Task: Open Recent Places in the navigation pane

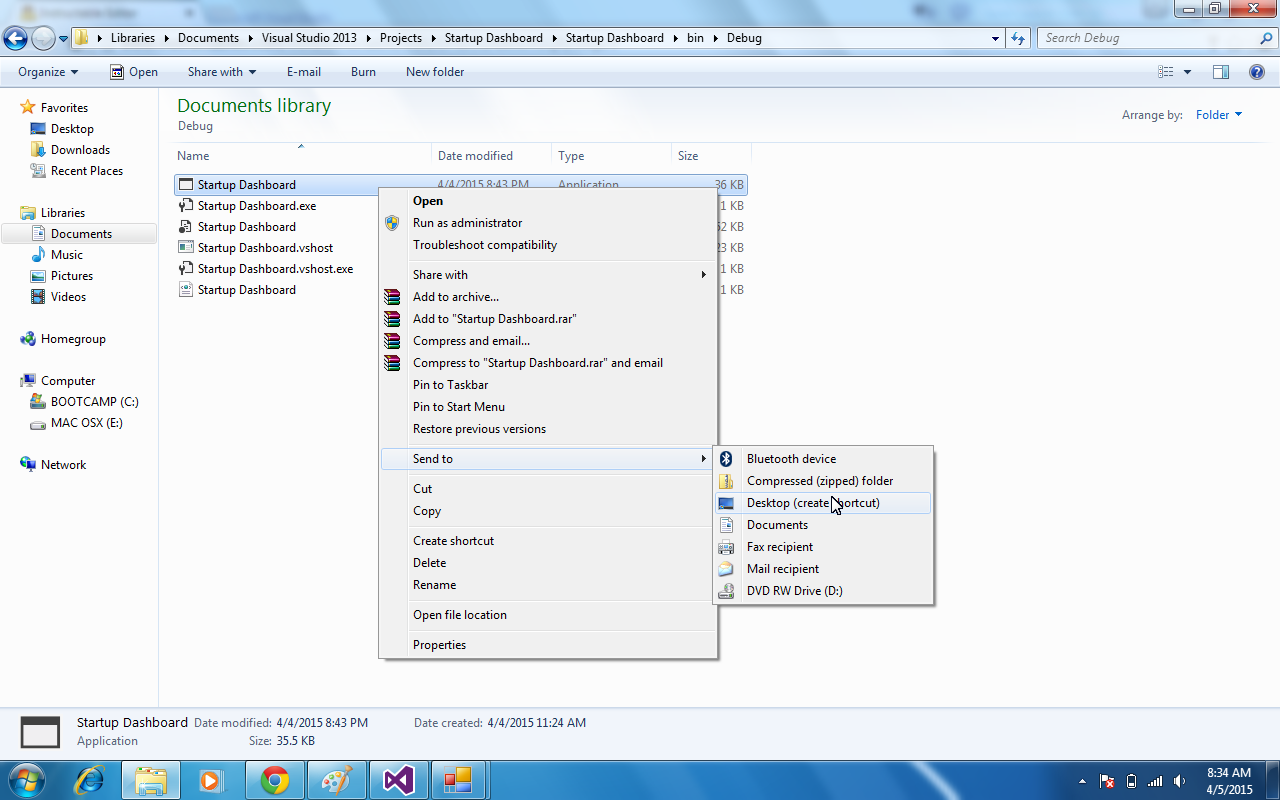Action: pyautogui.click(x=87, y=171)
